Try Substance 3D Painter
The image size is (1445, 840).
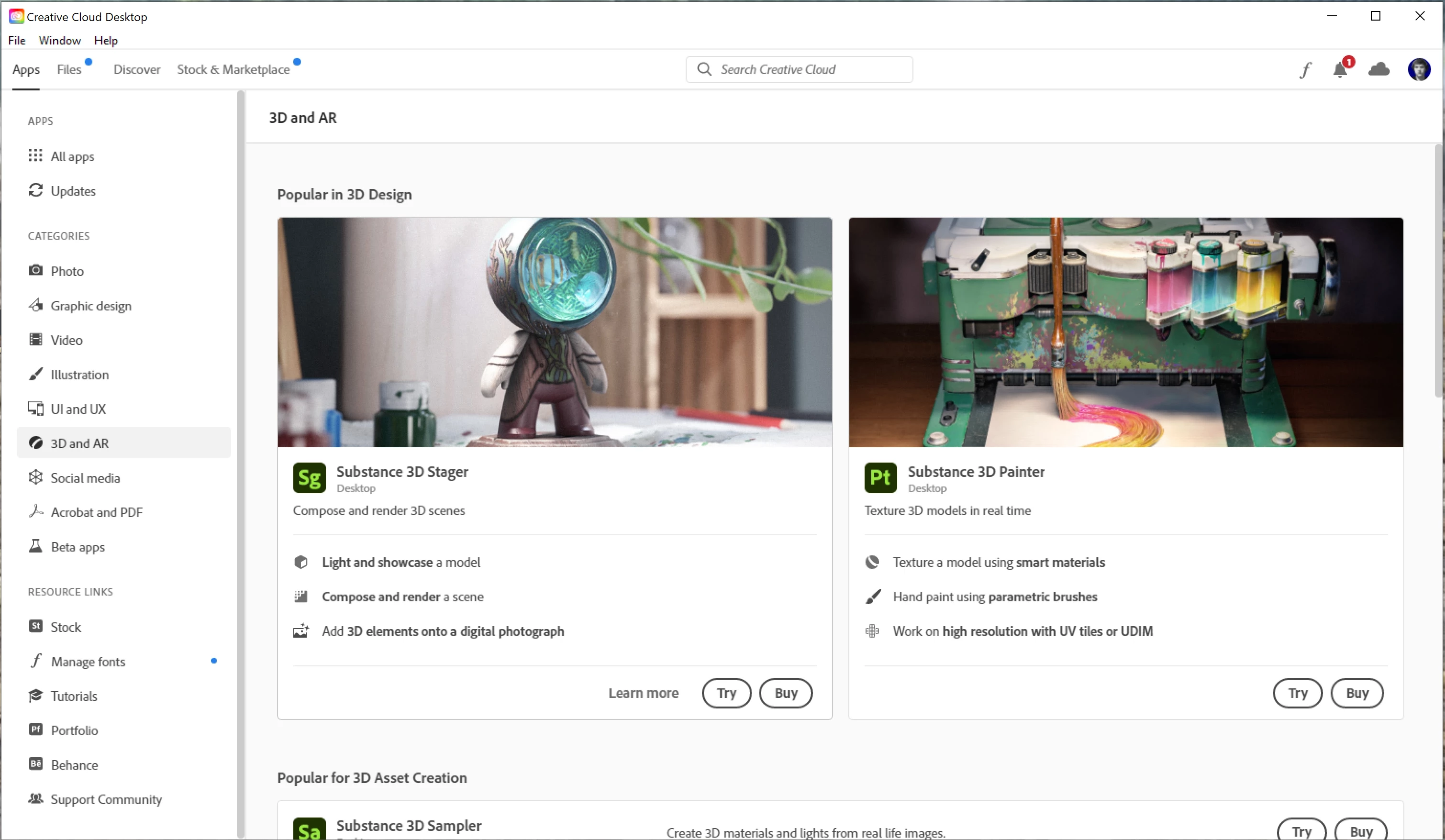pos(1298,693)
